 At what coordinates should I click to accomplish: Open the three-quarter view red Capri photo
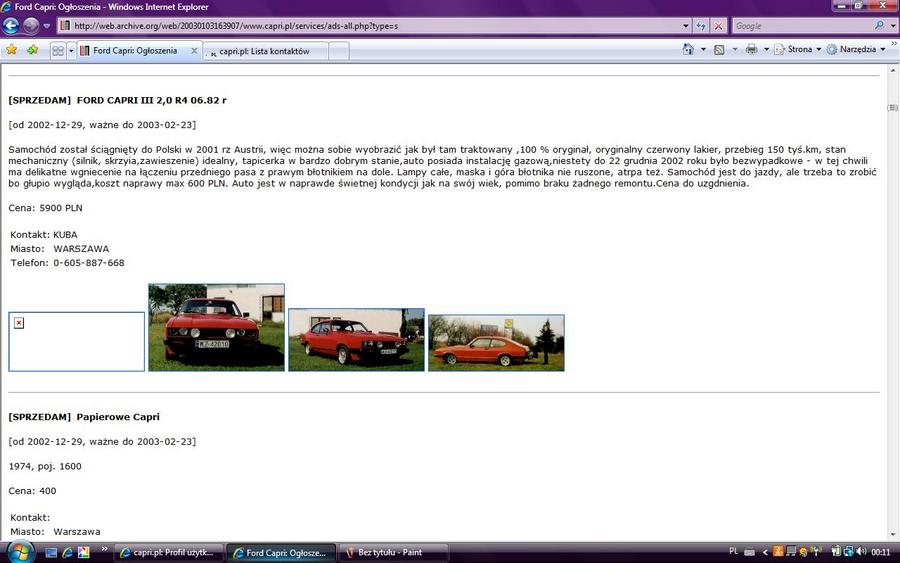click(356, 340)
